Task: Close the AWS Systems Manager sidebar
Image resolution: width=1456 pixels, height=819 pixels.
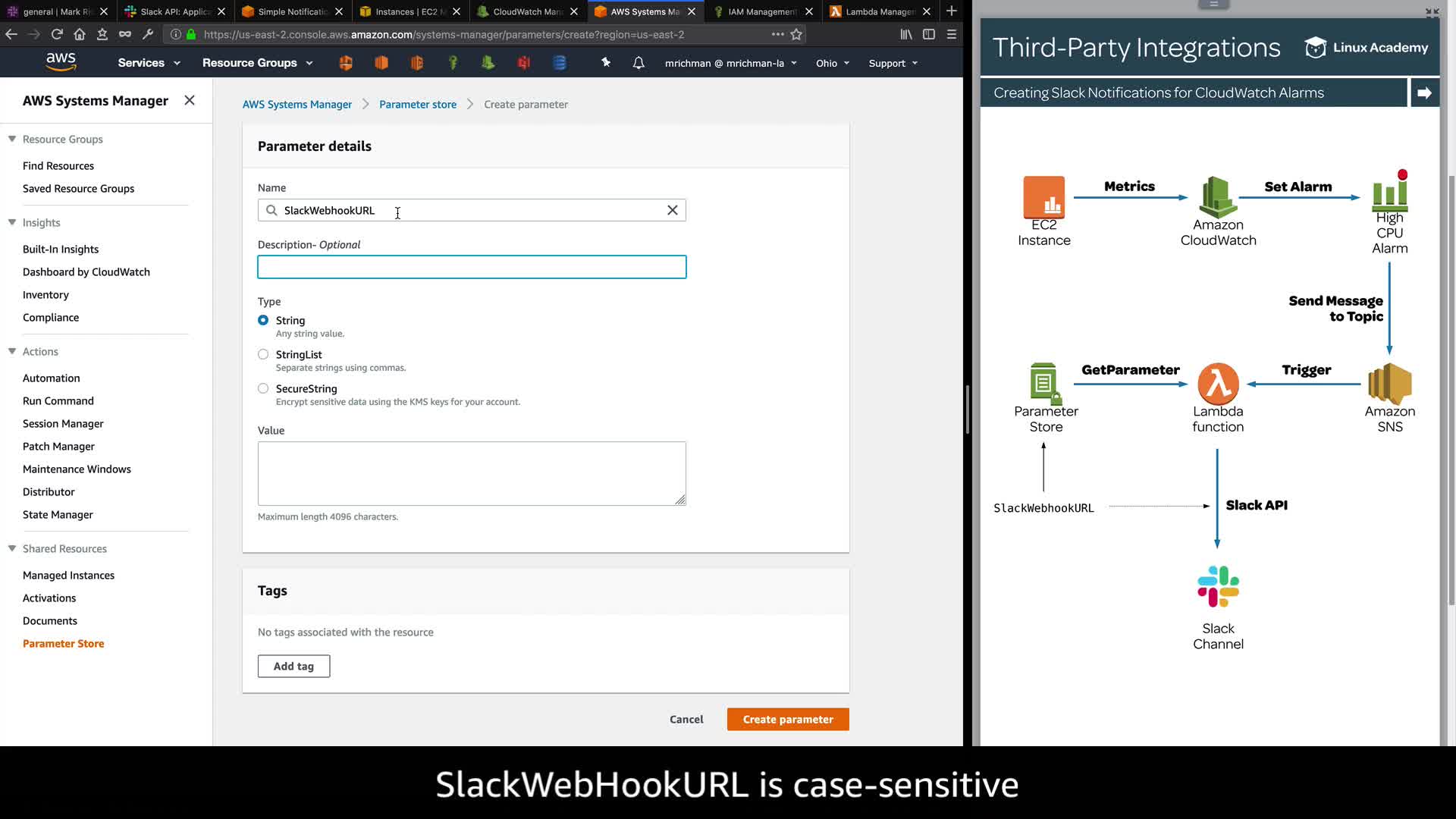Action: 190,100
